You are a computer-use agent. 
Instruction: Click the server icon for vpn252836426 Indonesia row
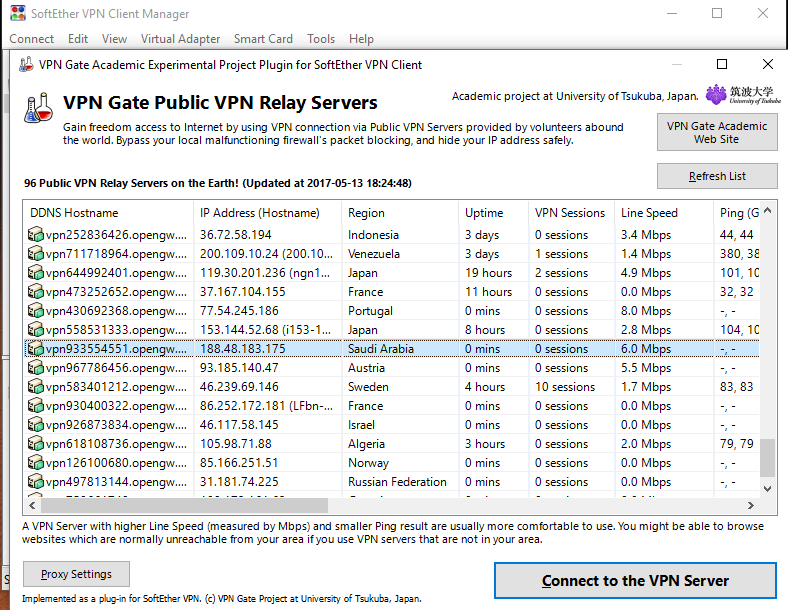[x=36, y=235]
